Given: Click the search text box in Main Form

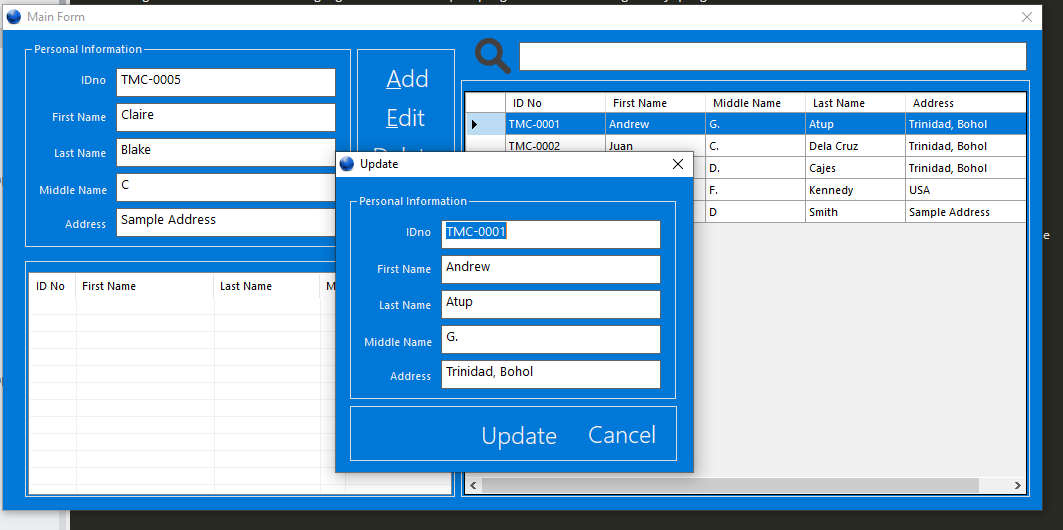Looking at the screenshot, I should [x=773, y=56].
